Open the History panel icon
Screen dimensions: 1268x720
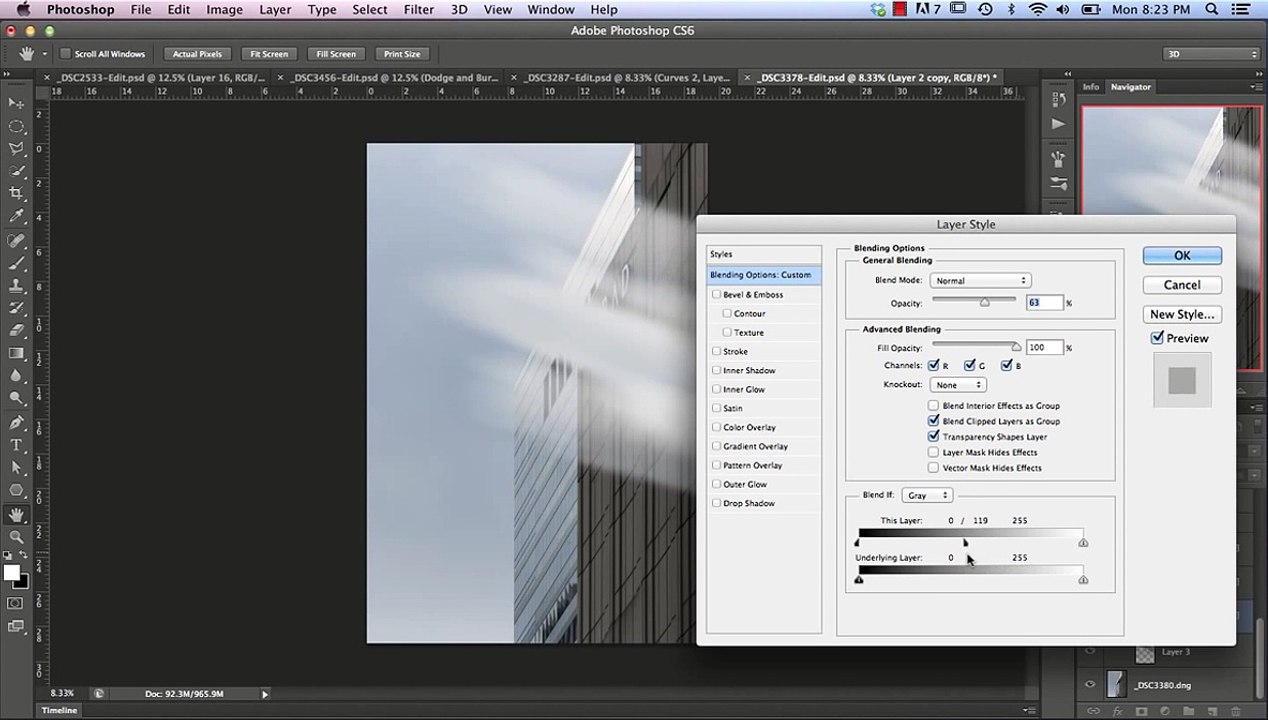[1059, 99]
